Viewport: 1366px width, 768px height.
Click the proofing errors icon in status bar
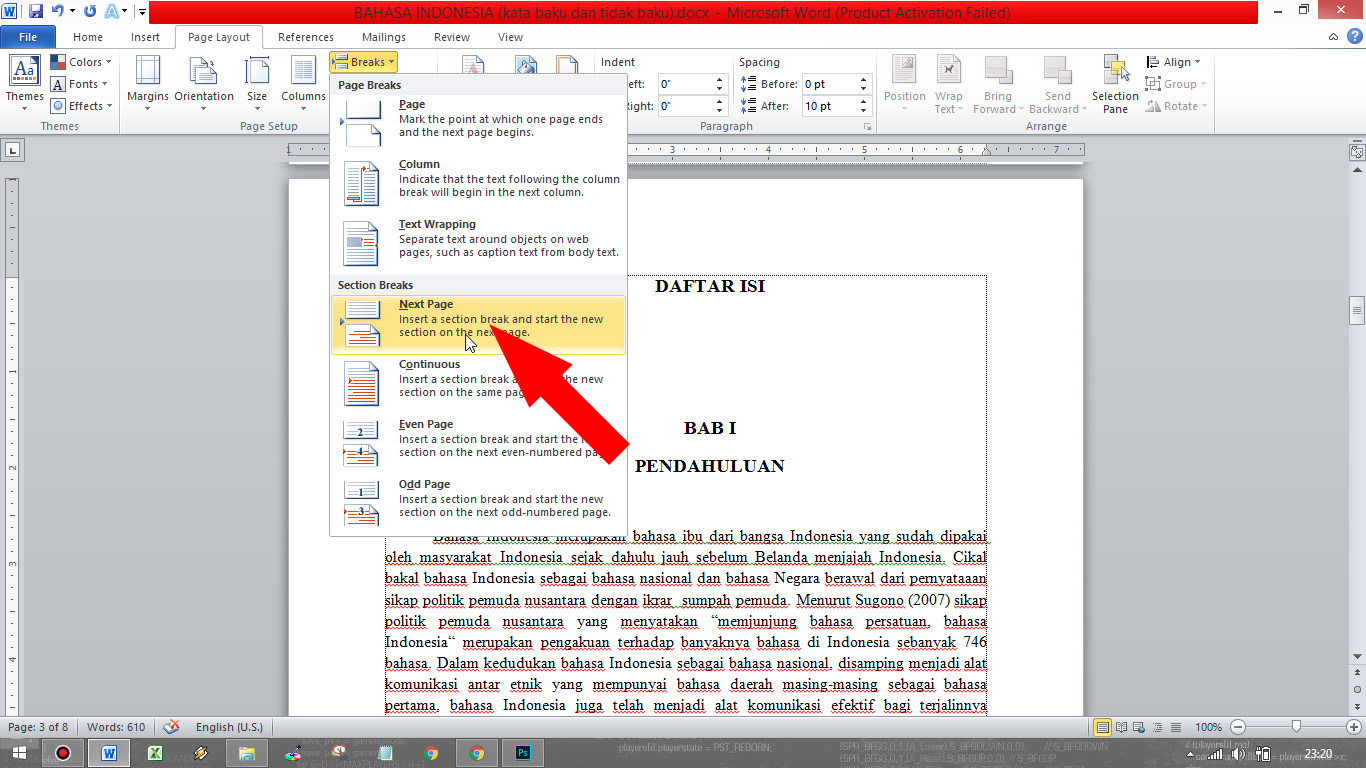pyautogui.click(x=171, y=727)
